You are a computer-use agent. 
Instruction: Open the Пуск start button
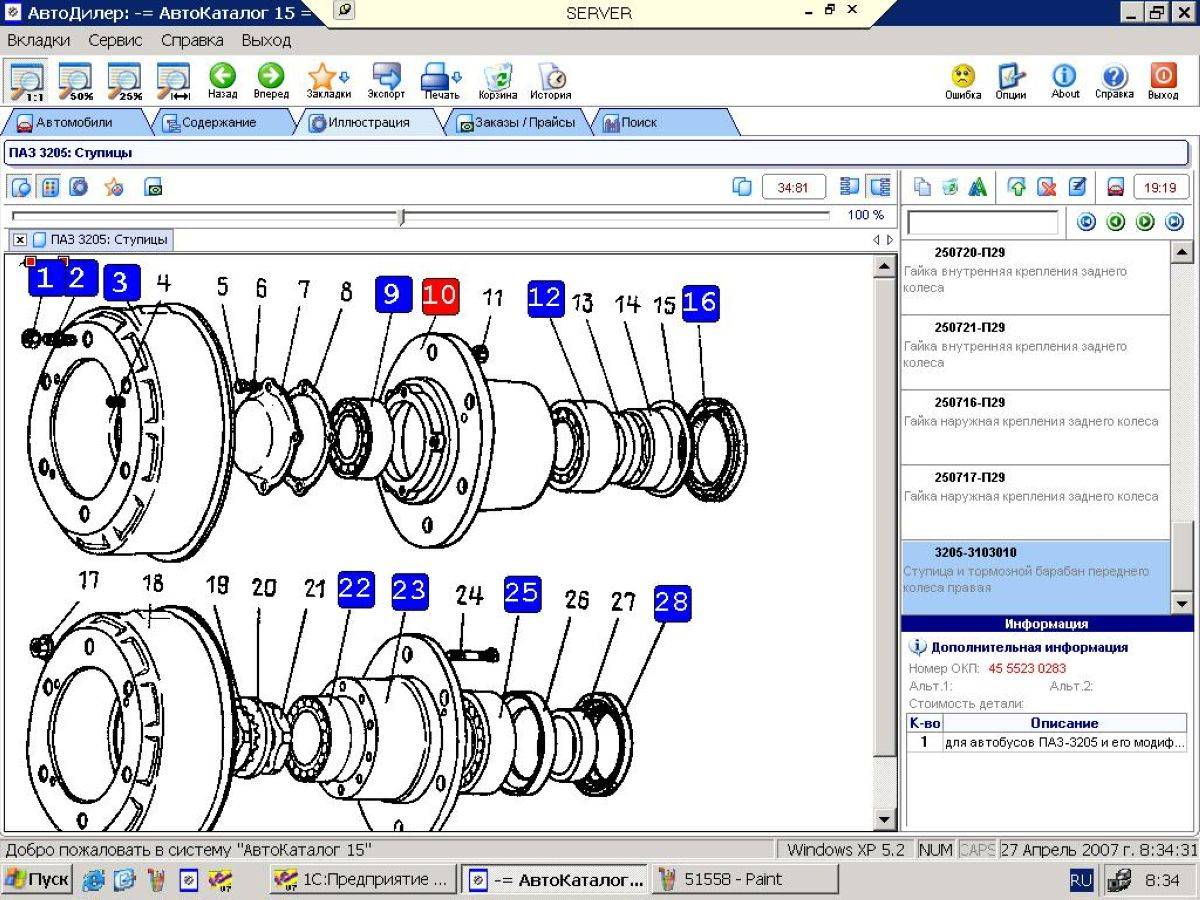[x=38, y=880]
